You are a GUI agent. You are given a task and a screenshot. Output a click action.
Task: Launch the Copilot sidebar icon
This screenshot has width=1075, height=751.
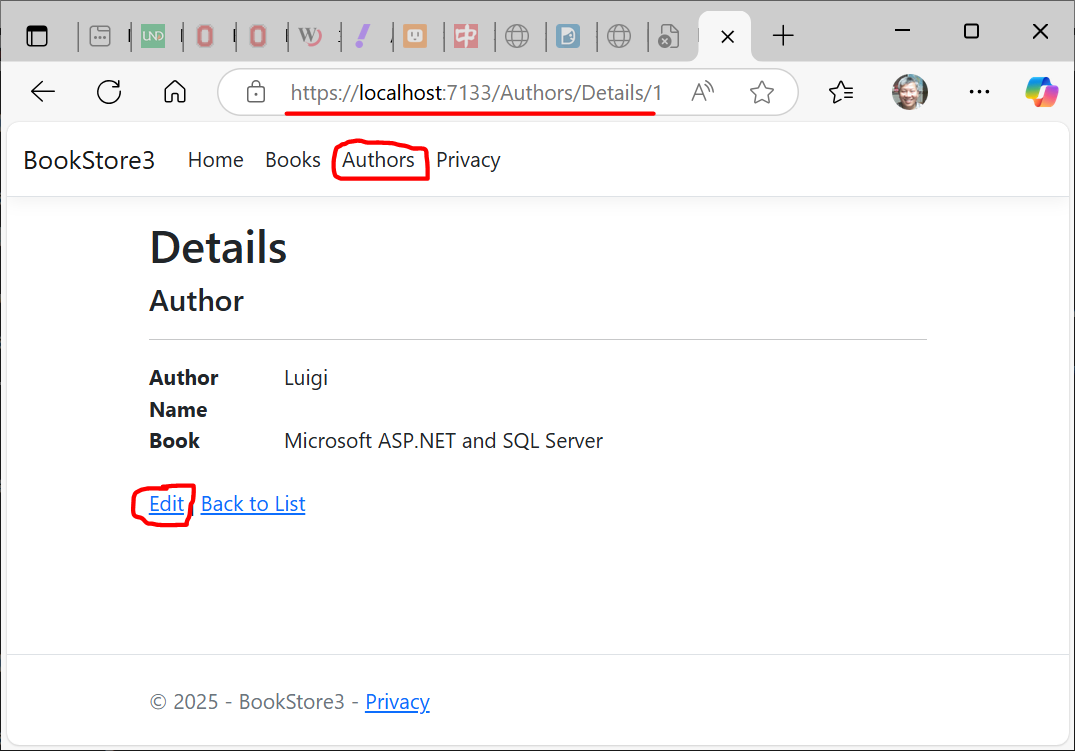pyautogui.click(x=1041, y=92)
